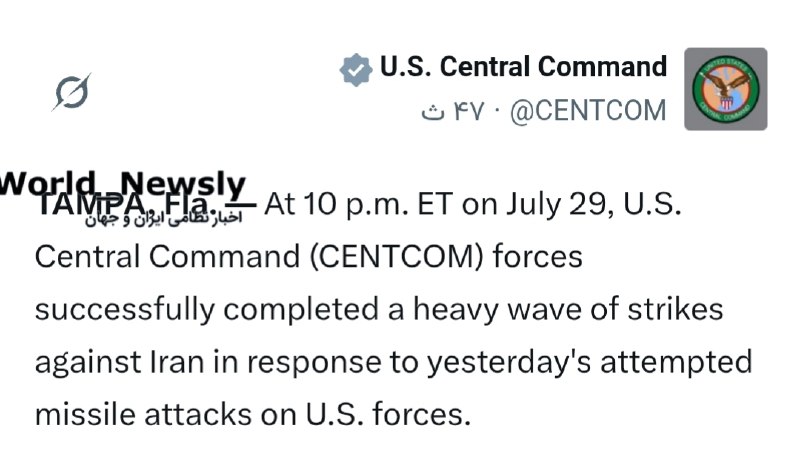The image size is (800, 466).
Task: Click 'Central Command' at second line start
Action: (x=167, y=257)
